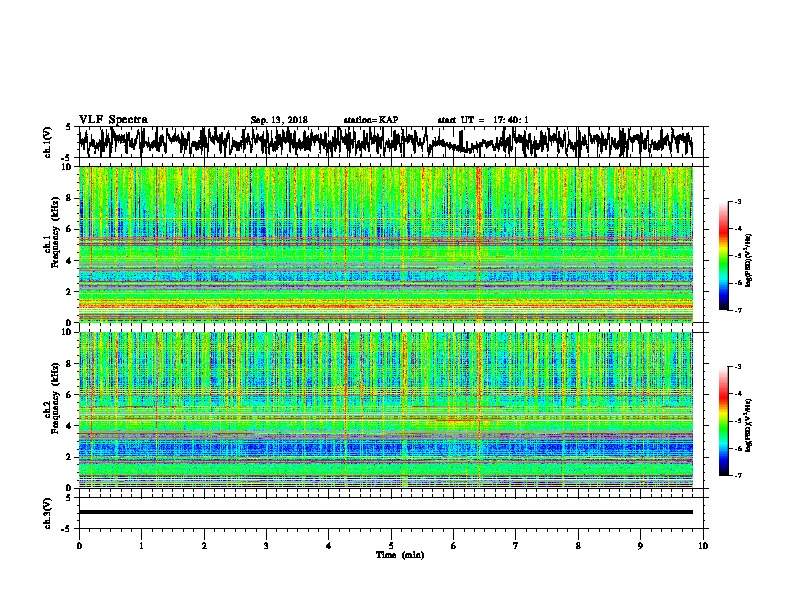Click the ch.2 spectrogram panel

tap(385, 410)
